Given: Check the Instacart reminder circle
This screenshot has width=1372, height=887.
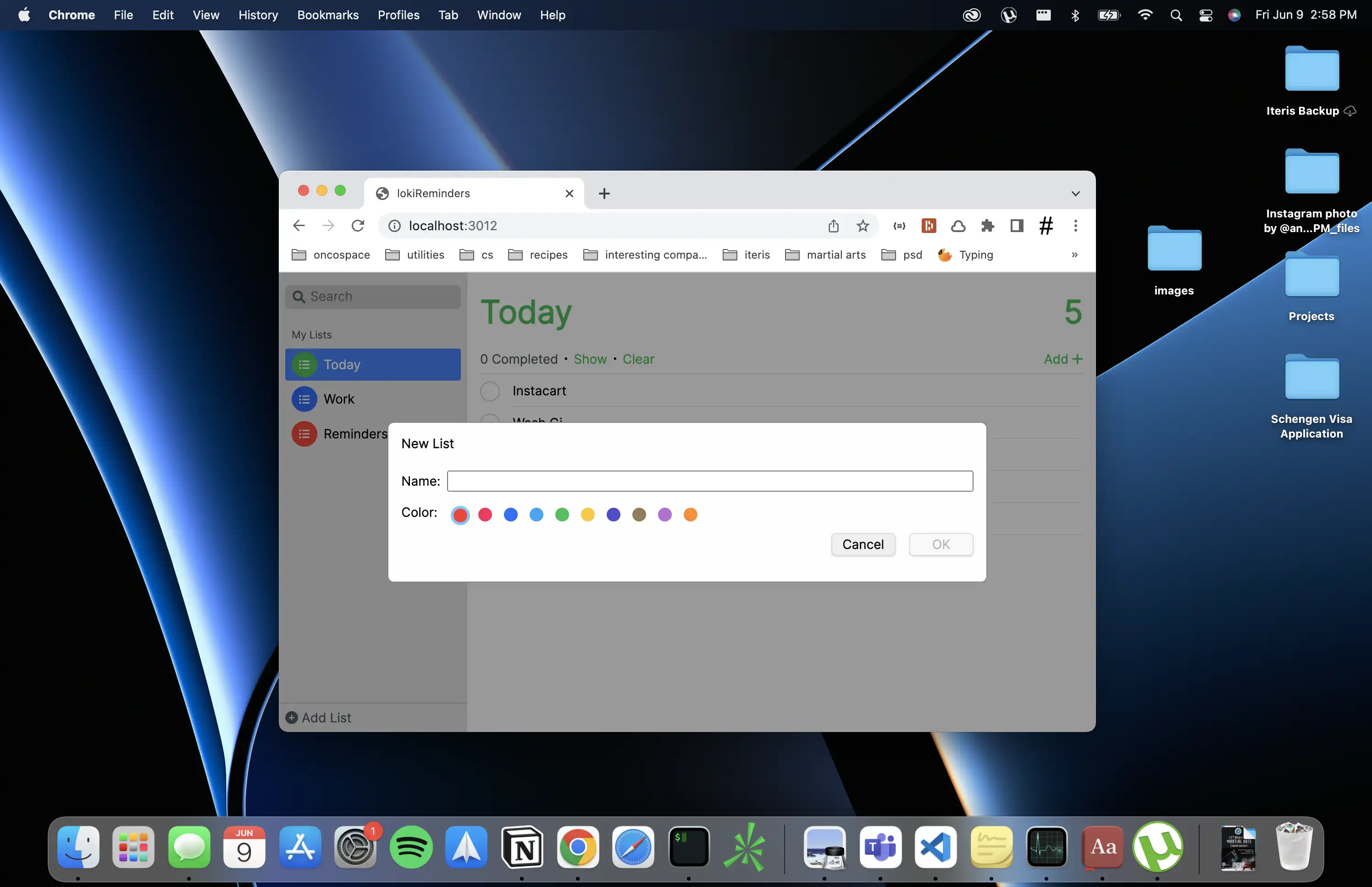Looking at the screenshot, I should point(489,391).
